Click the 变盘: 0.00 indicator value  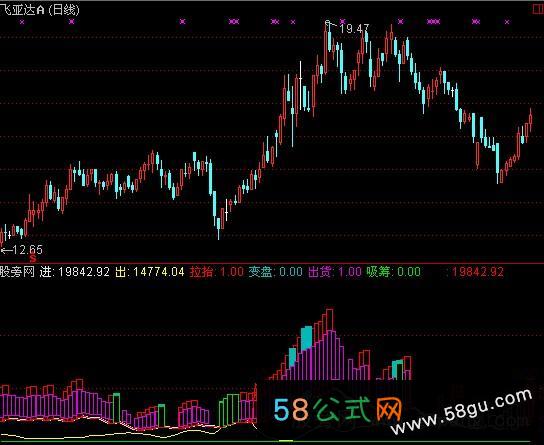276,272
